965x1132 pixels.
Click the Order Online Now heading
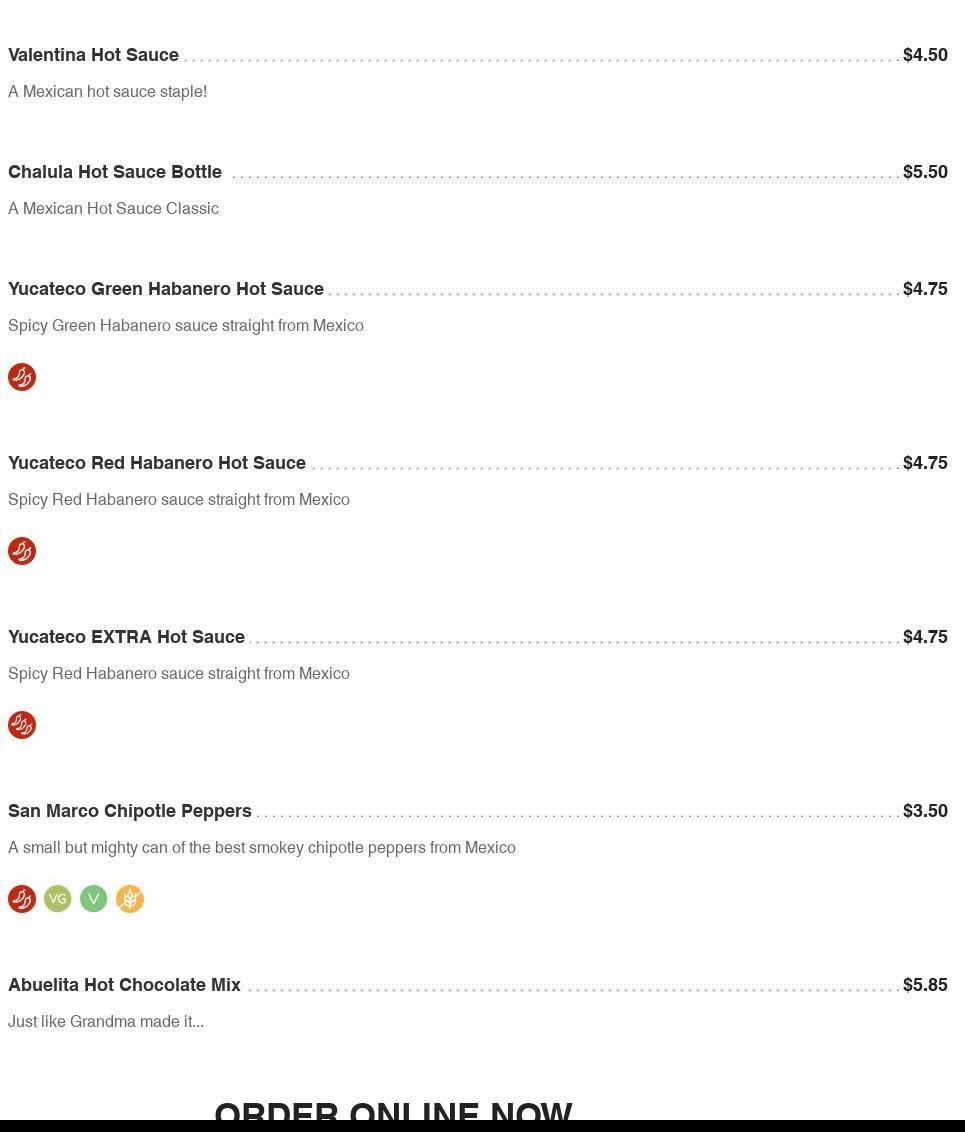click(393, 1110)
